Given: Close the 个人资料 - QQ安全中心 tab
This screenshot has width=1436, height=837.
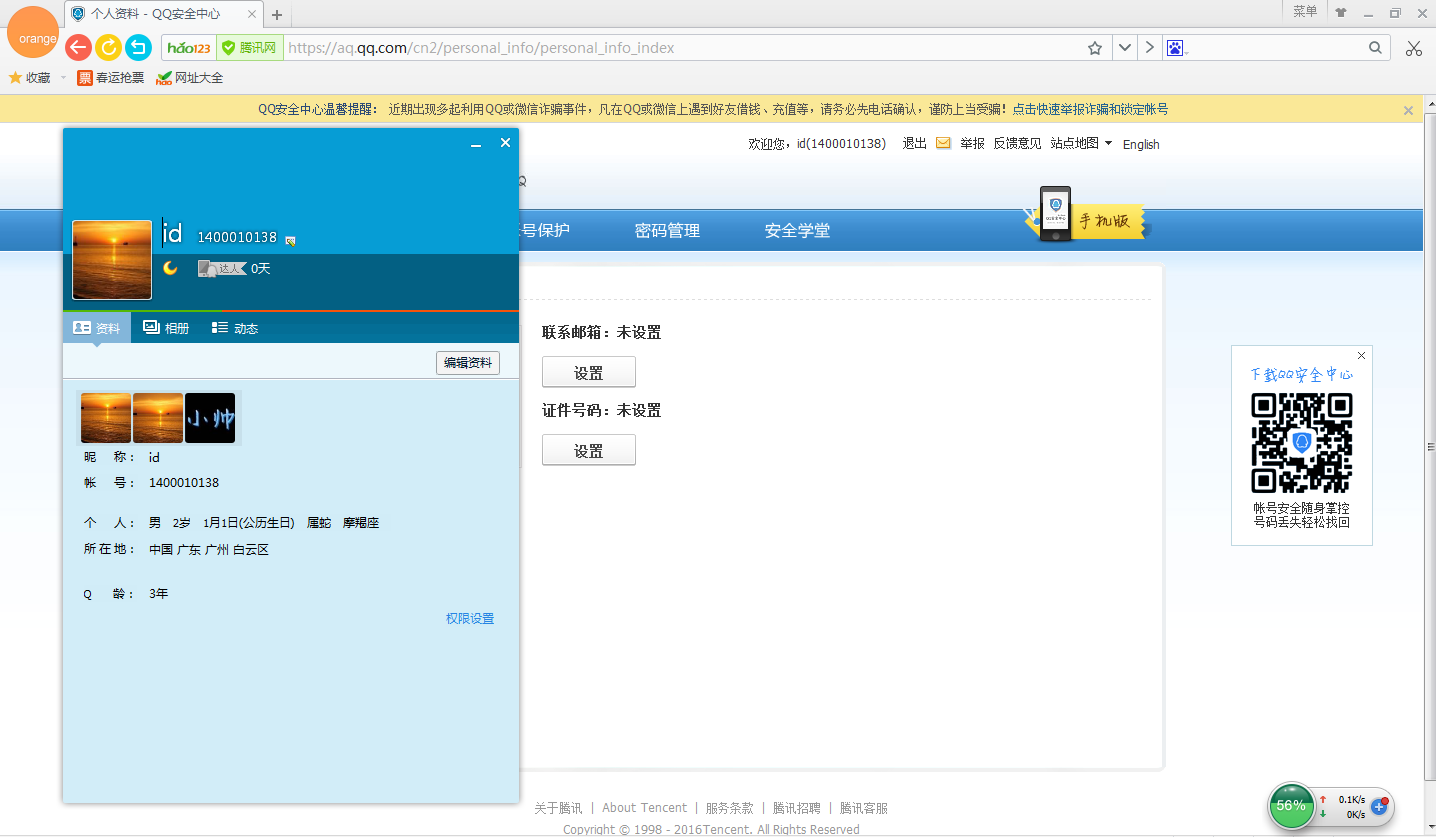Looking at the screenshot, I should (251, 14).
